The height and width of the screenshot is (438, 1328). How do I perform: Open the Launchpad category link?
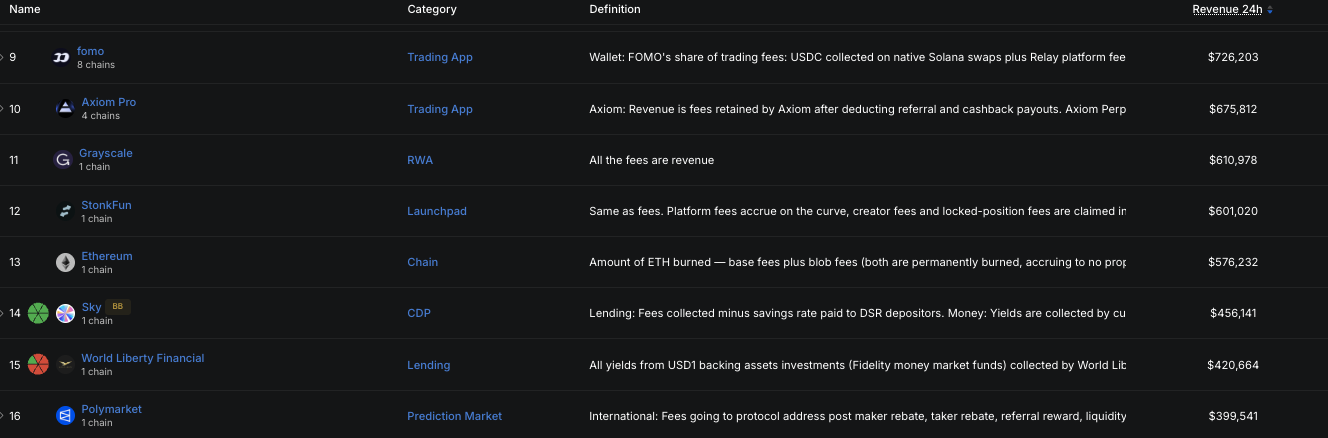(437, 211)
